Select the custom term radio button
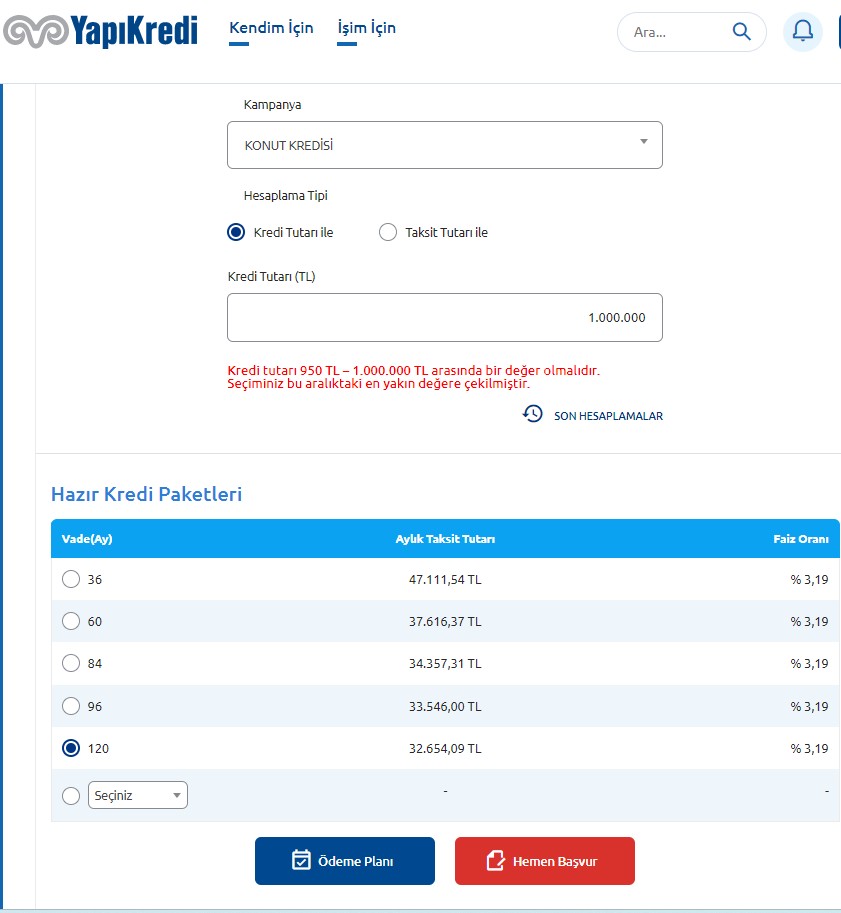The width and height of the screenshot is (841, 913). (71, 796)
